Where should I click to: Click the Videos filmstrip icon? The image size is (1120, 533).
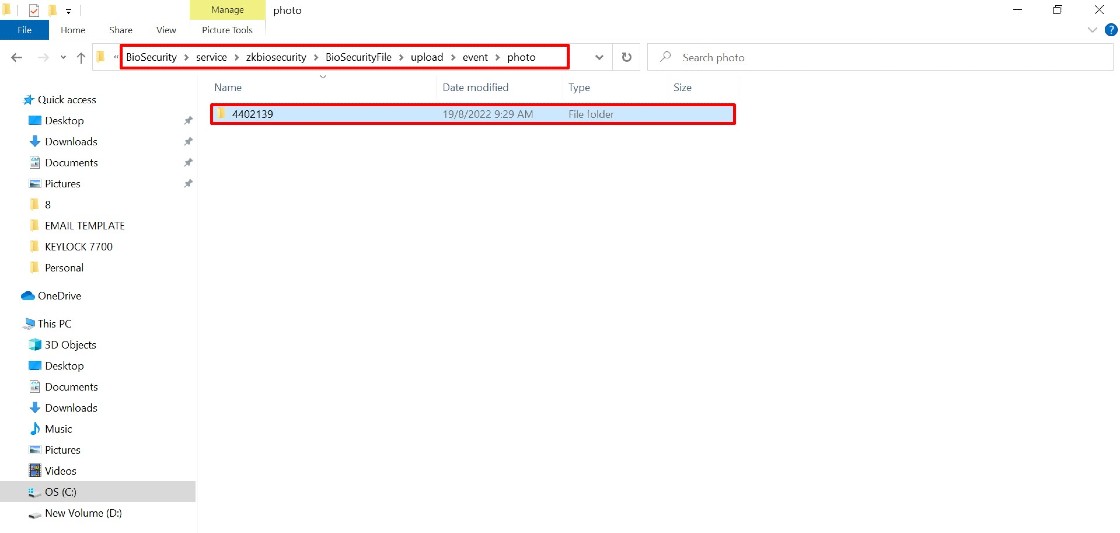[x=34, y=471]
